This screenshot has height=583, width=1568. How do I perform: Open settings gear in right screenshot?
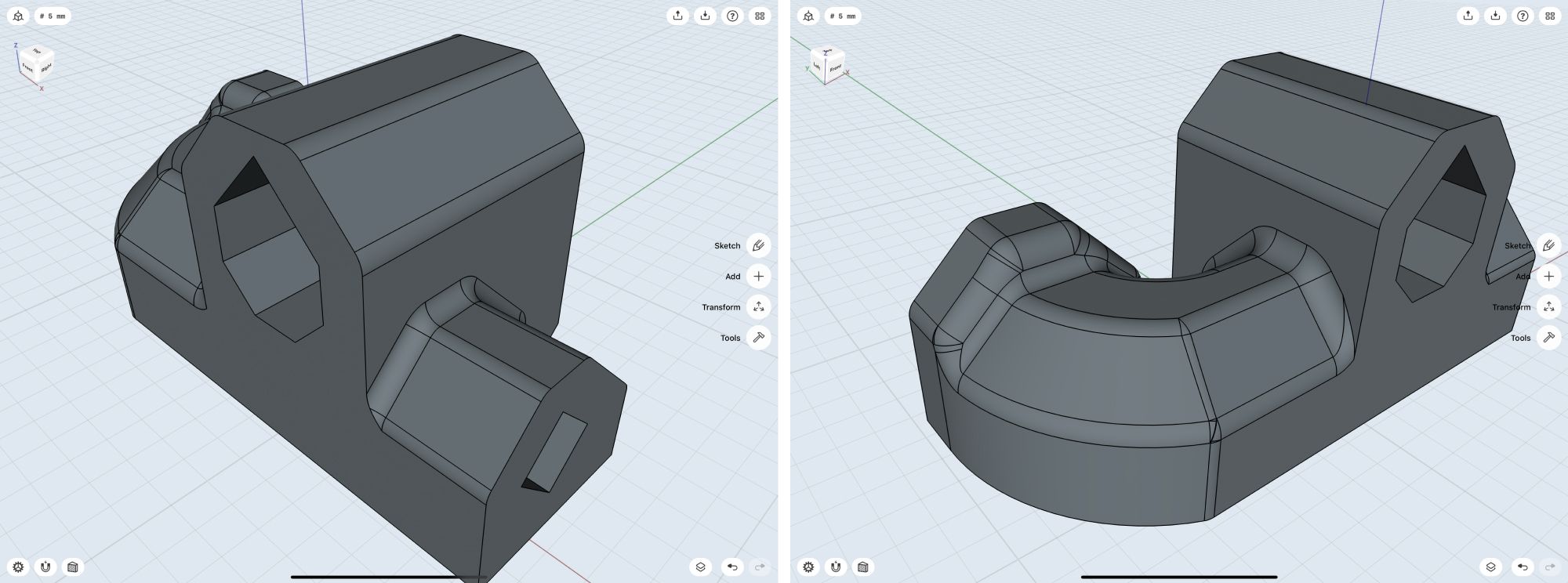(809, 567)
